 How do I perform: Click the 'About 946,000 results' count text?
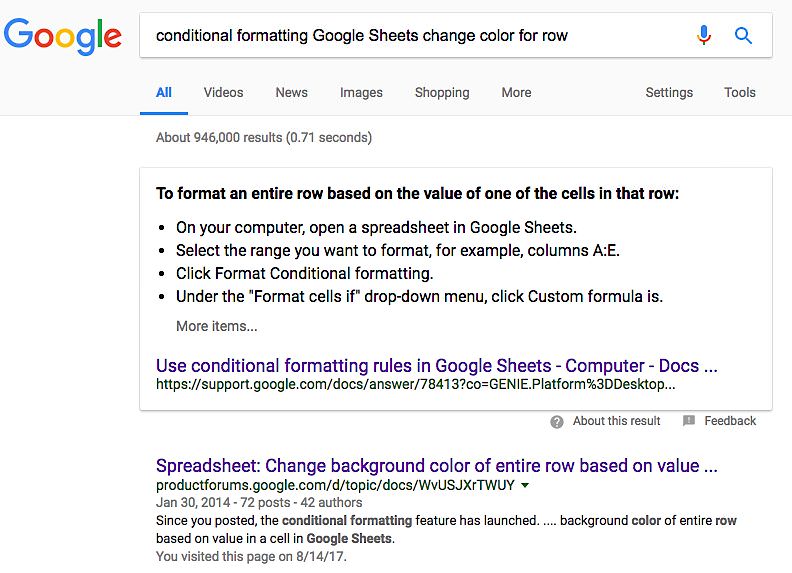click(x=264, y=137)
